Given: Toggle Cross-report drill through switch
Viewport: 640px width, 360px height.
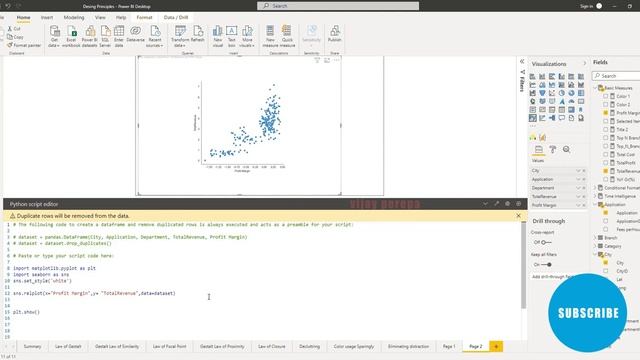Looking at the screenshot, I should tap(546, 242).
